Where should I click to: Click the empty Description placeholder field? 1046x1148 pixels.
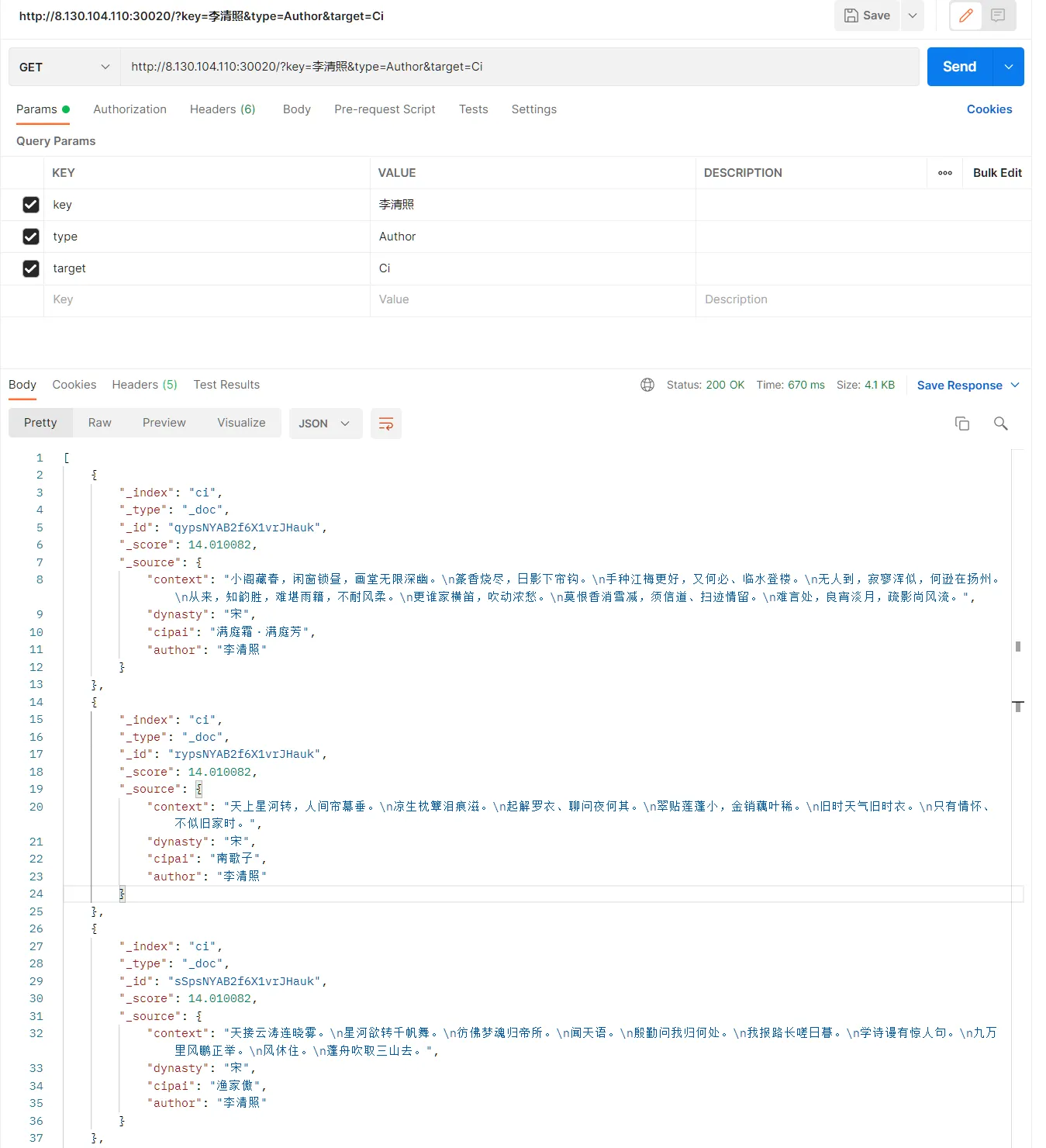863,299
